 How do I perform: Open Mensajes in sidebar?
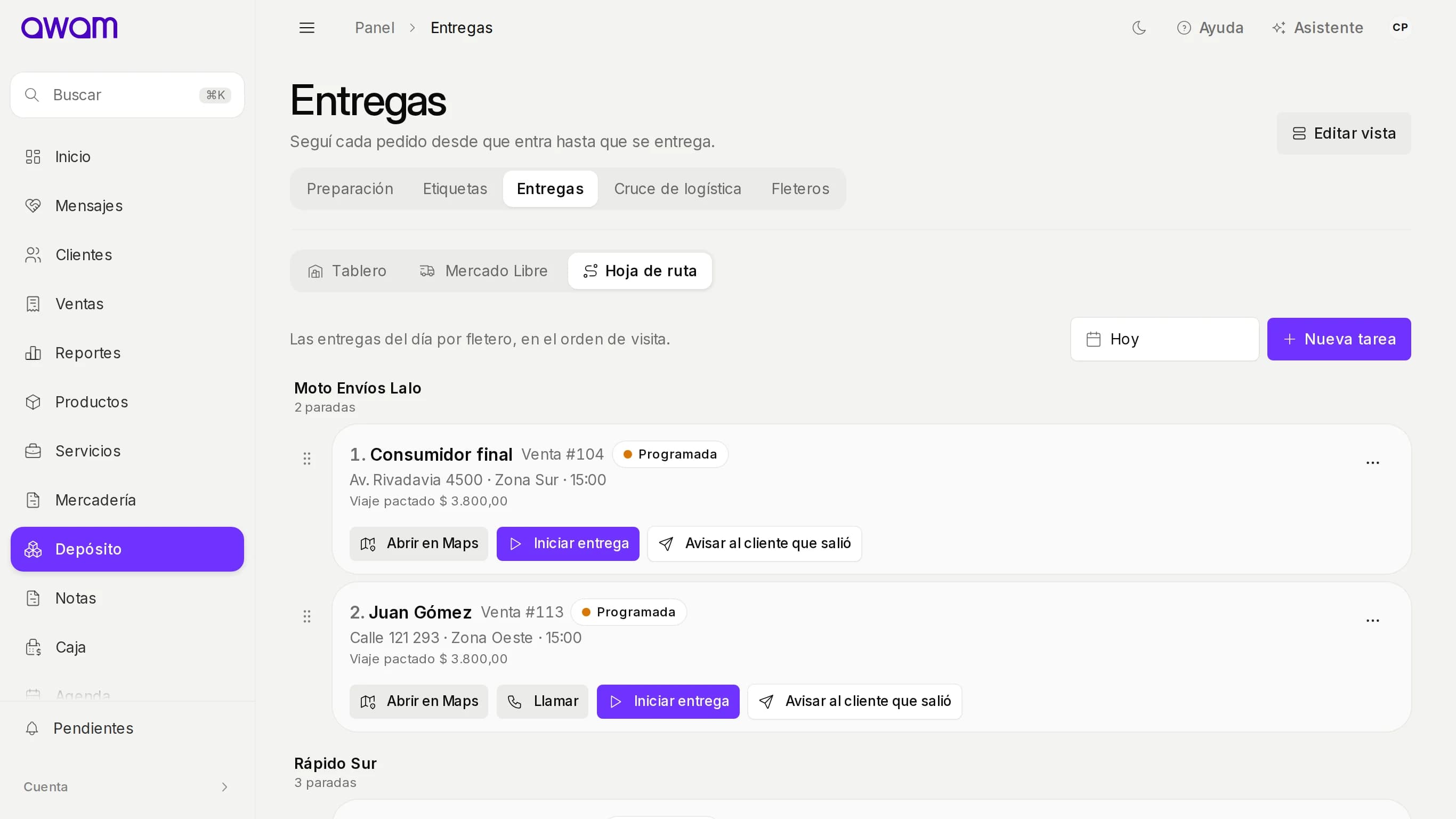click(x=127, y=206)
